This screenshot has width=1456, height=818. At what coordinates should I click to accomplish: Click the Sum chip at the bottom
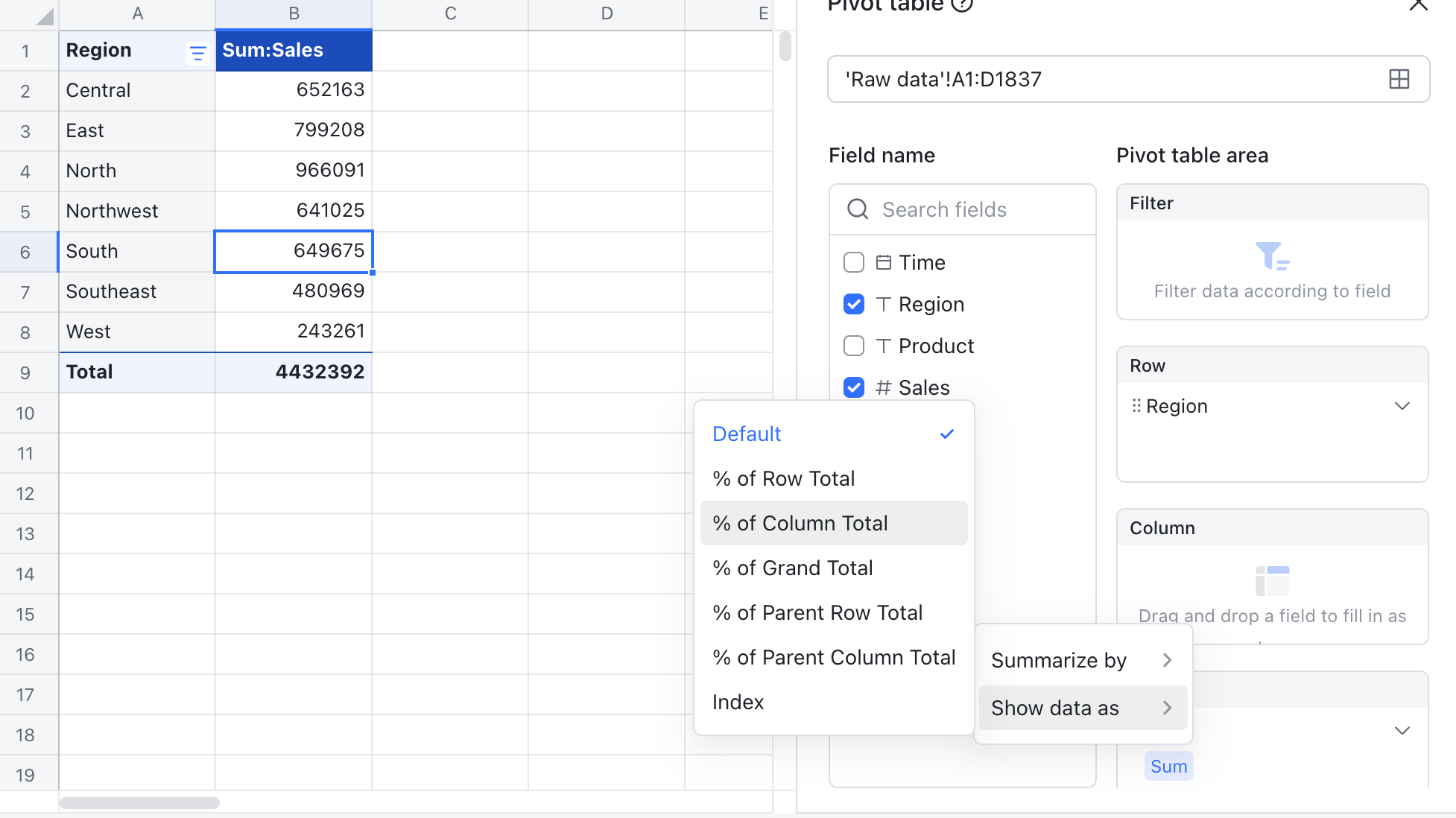pyautogui.click(x=1168, y=766)
